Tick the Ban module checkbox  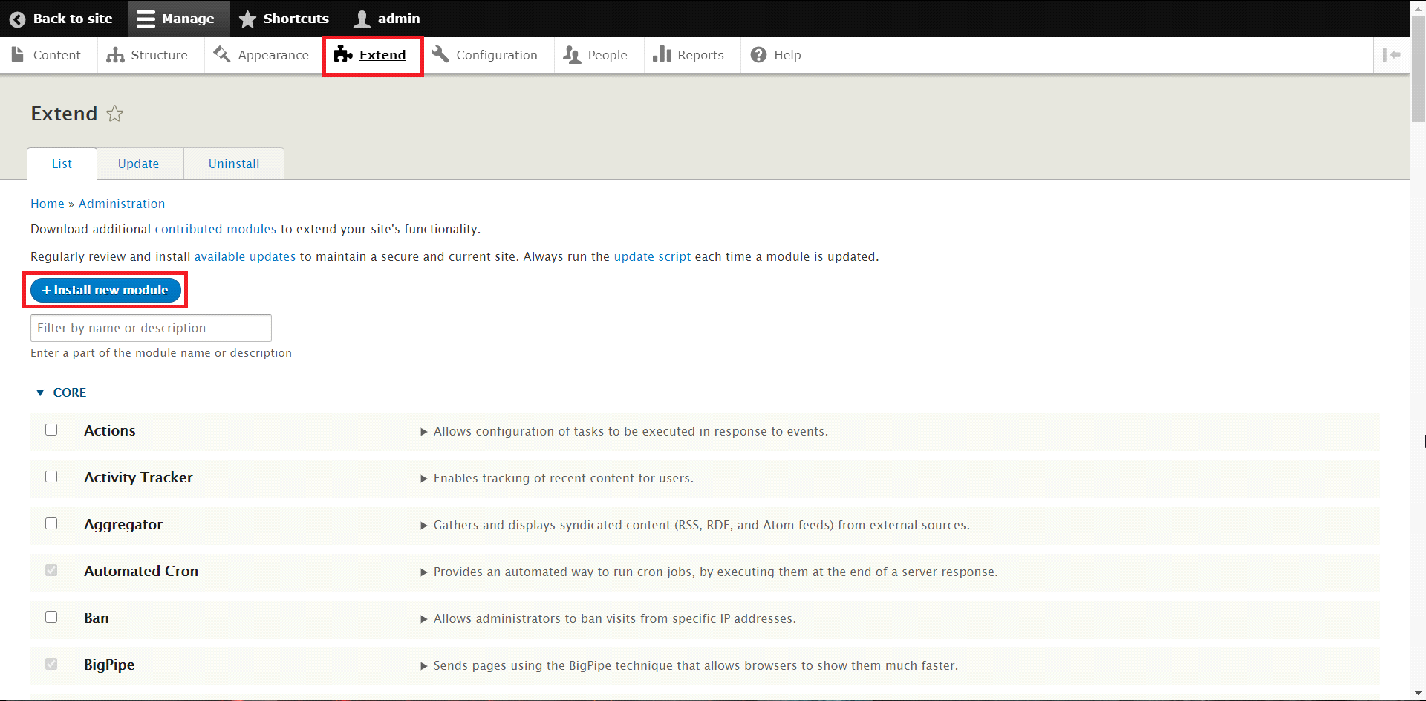pyautogui.click(x=51, y=617)
